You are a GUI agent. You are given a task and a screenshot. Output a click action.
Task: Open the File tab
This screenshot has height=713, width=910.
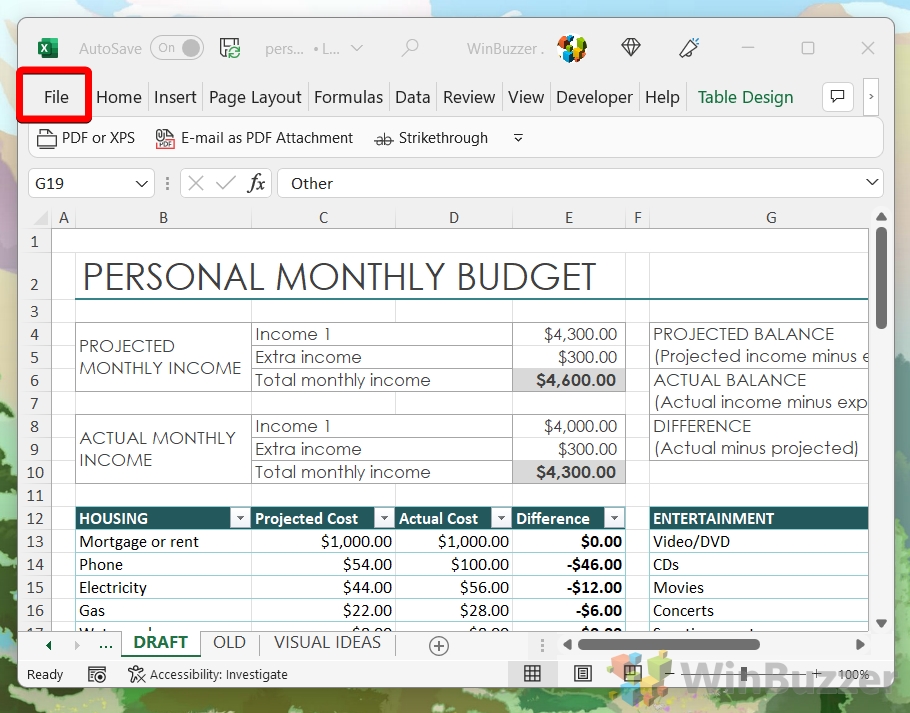pos(56,97)
